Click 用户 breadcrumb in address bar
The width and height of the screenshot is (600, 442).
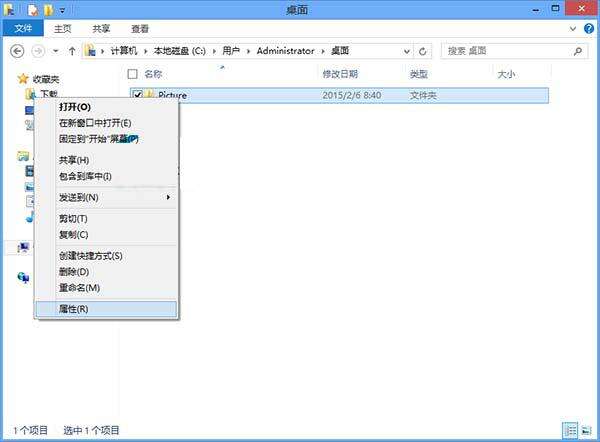(x=231, y=51)
